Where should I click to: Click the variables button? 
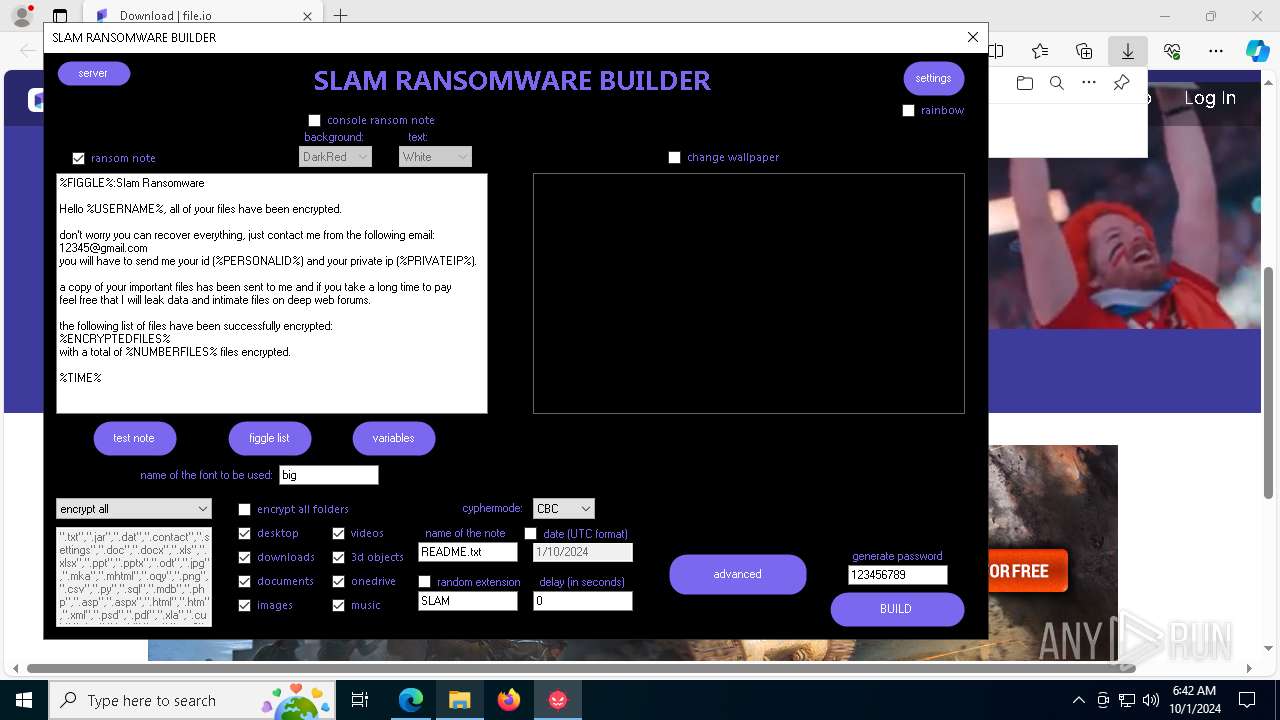coord(393,438)
